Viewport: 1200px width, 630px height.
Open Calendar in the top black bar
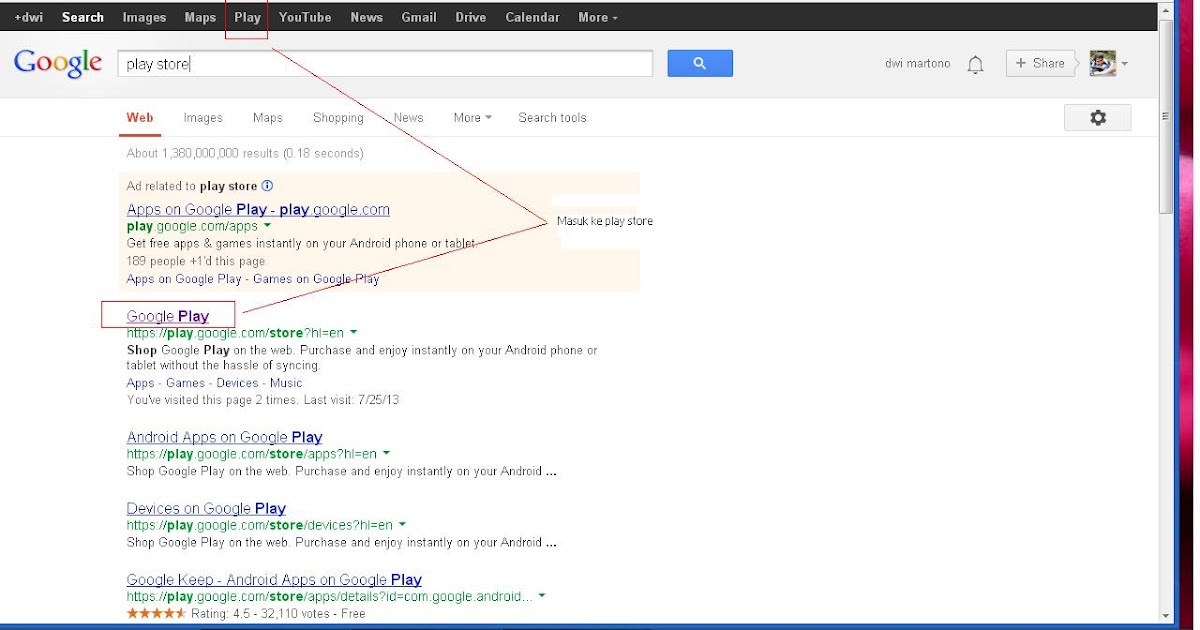(x=532, y=17)
